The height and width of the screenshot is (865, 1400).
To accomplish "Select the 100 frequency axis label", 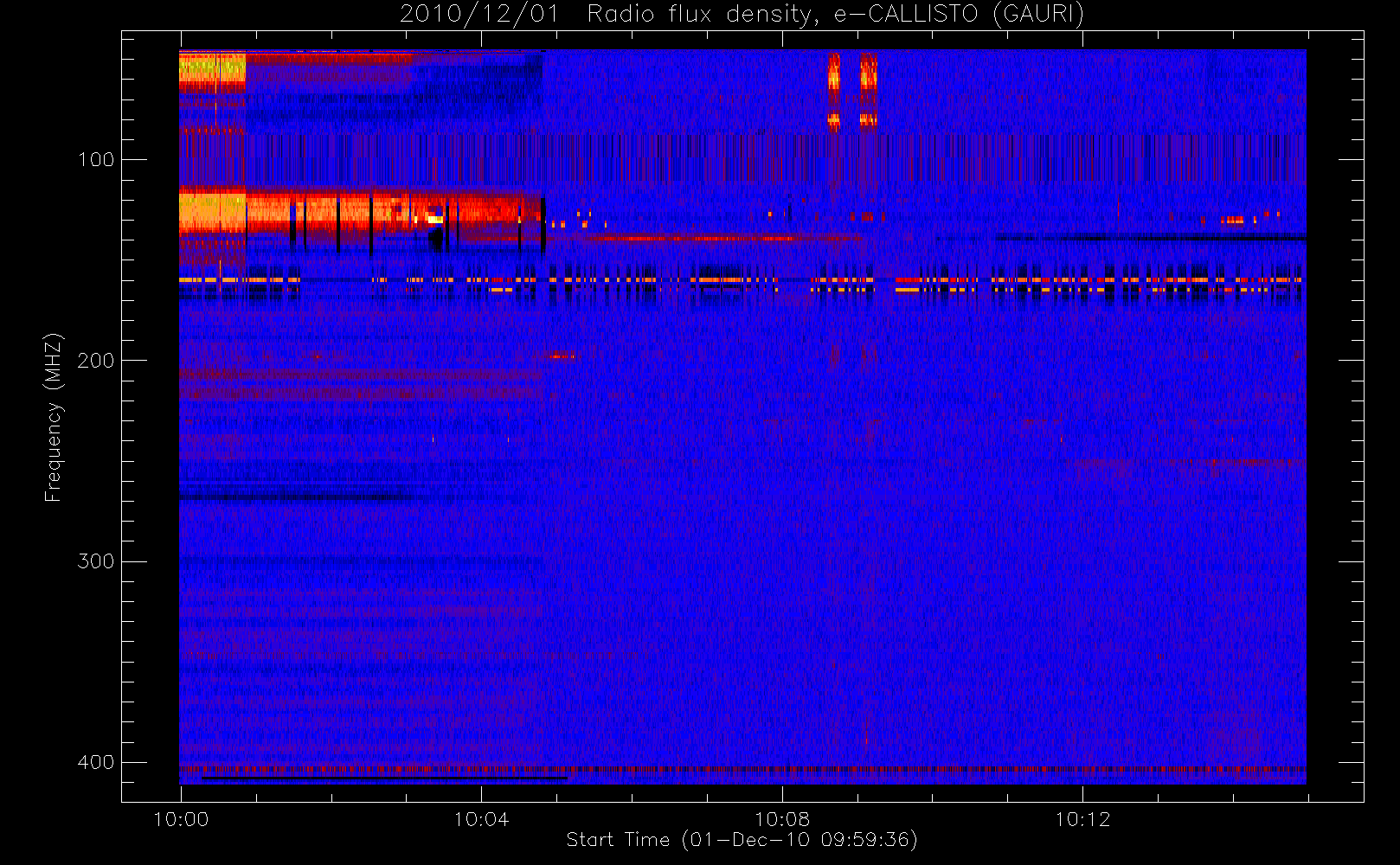I will click(95, 160).
